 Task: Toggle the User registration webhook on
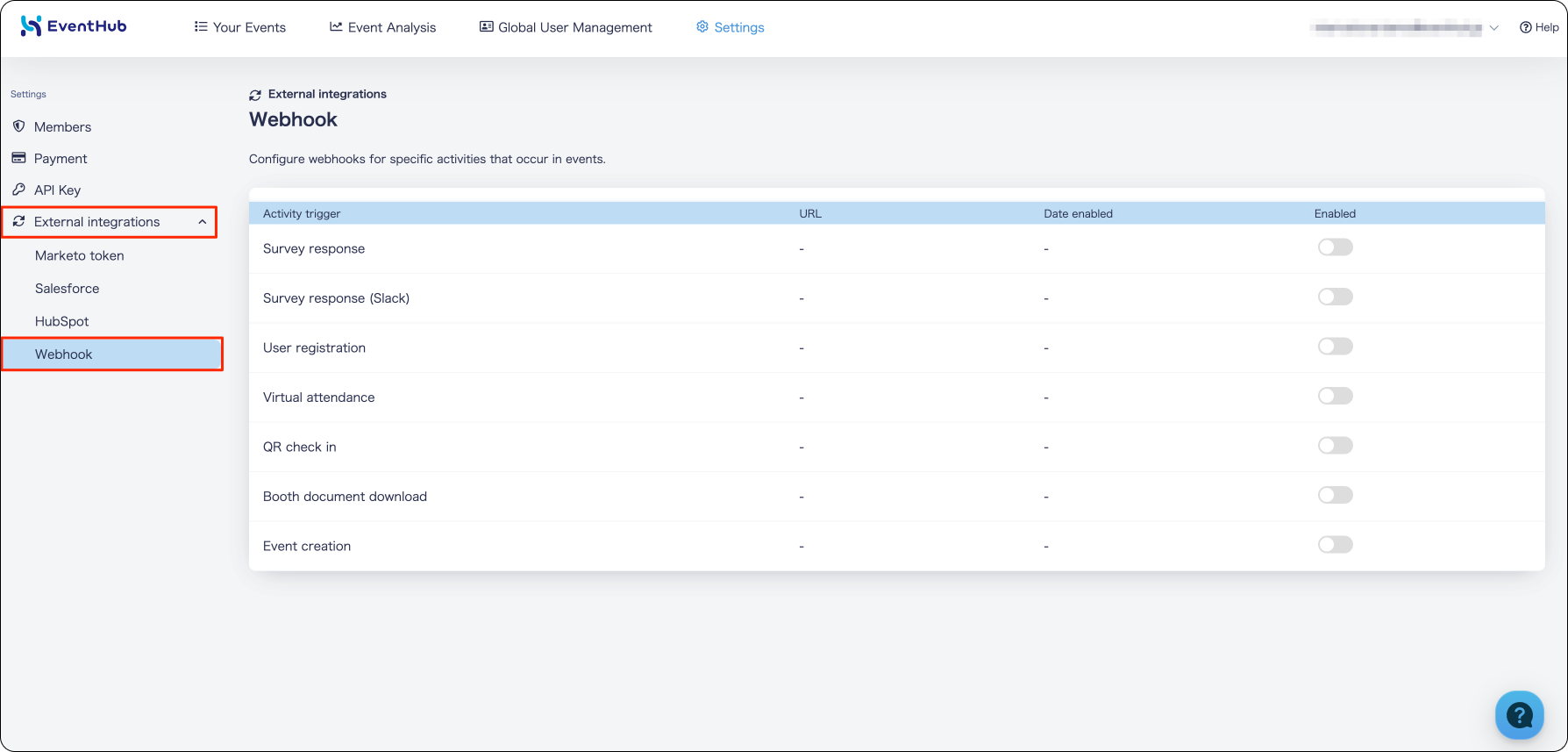1335,347
